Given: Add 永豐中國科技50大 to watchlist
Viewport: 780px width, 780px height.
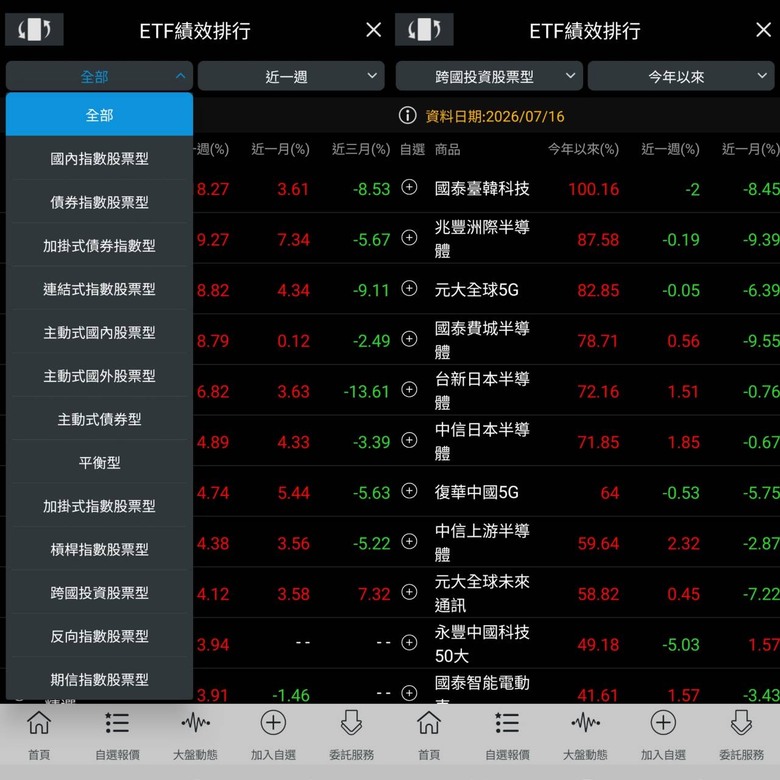Looking at the screenshot, I should pos(409,643).
